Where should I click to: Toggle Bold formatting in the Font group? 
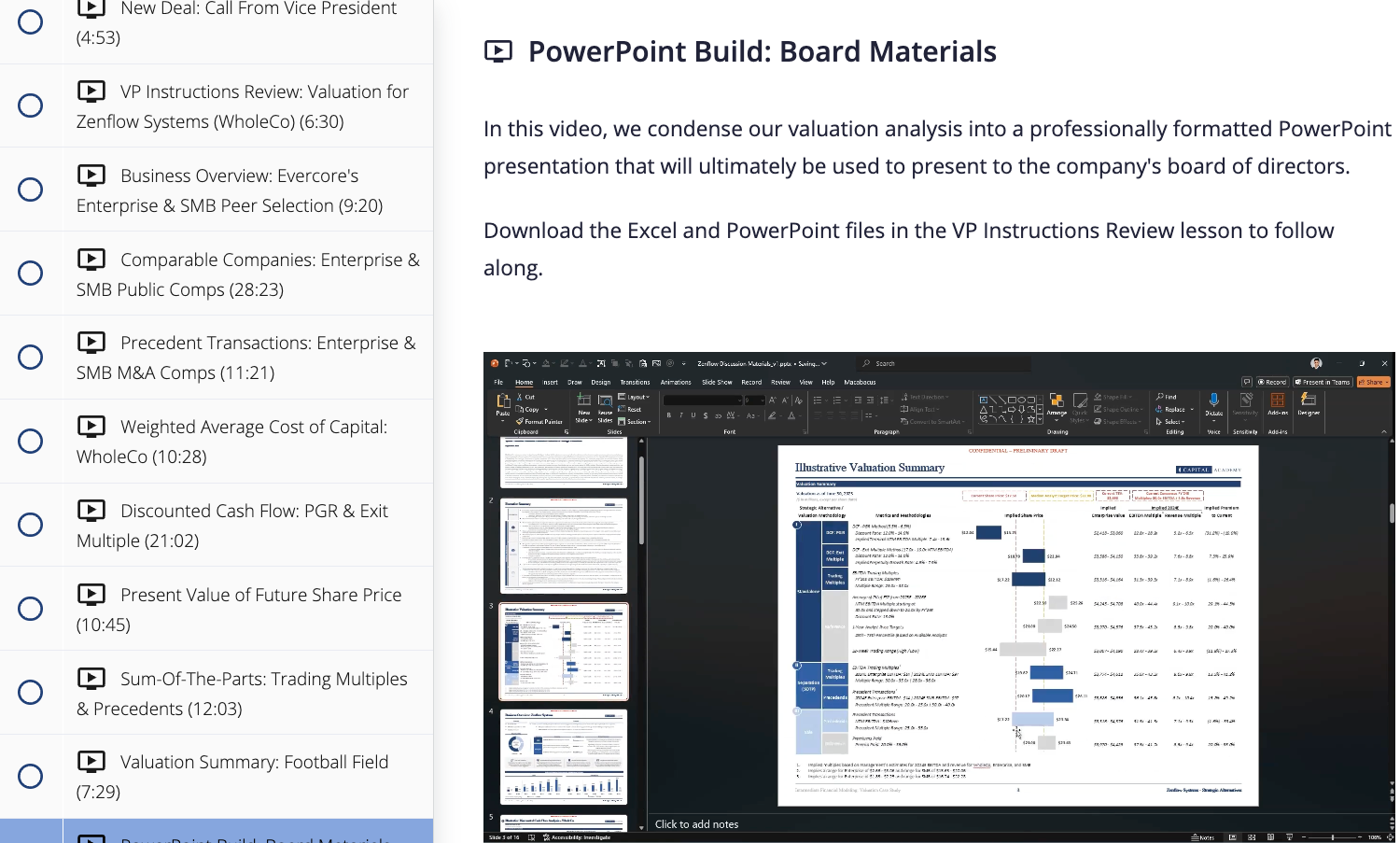pos(669,415)
